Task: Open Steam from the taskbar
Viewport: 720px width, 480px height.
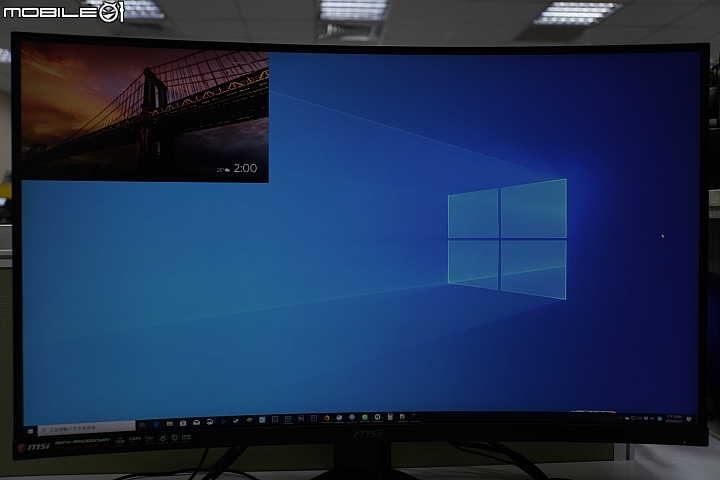Action: pyautogui.click(x=236, y=421)
